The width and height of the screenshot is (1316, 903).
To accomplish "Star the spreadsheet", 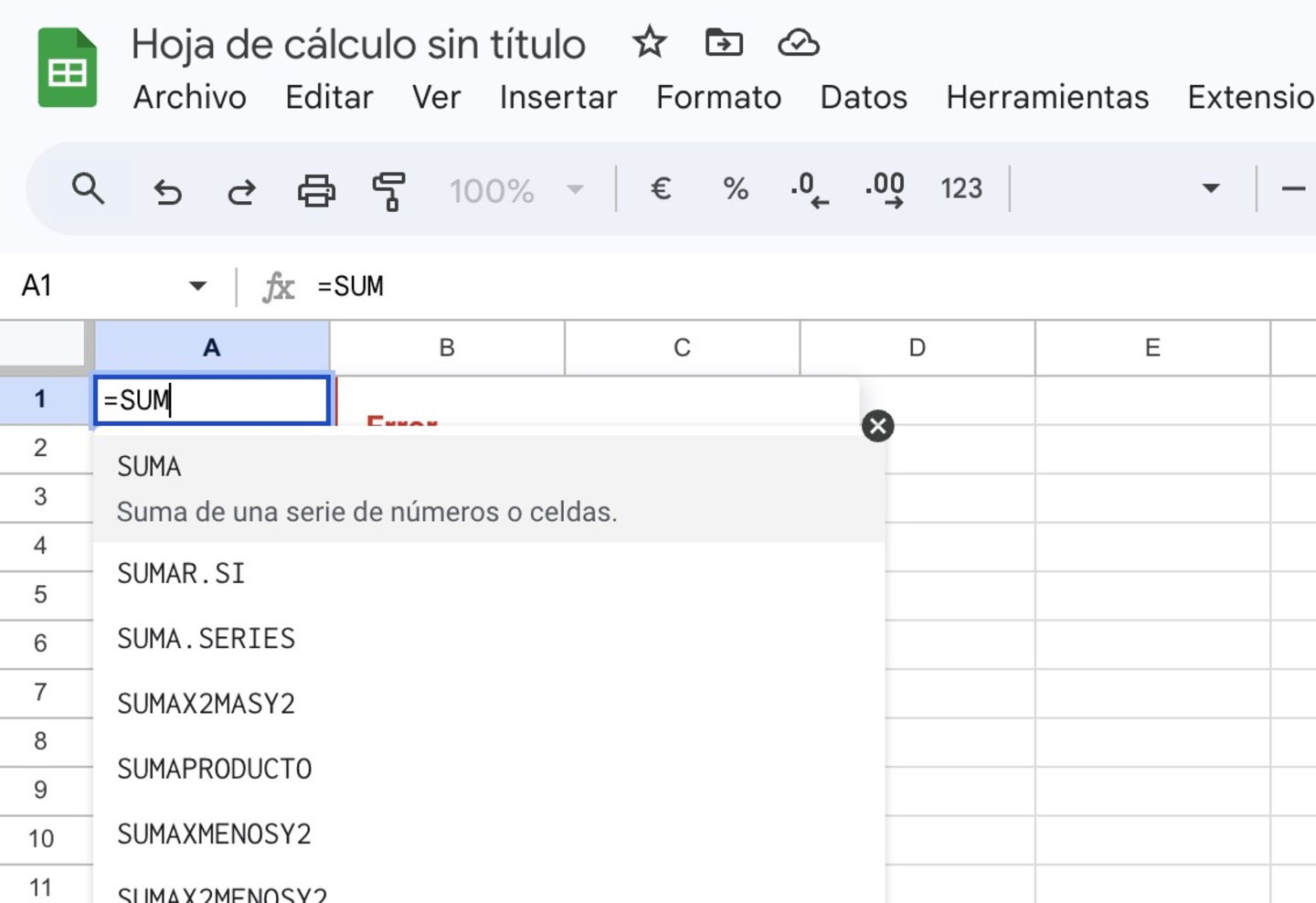I will (x=649, y=42).
